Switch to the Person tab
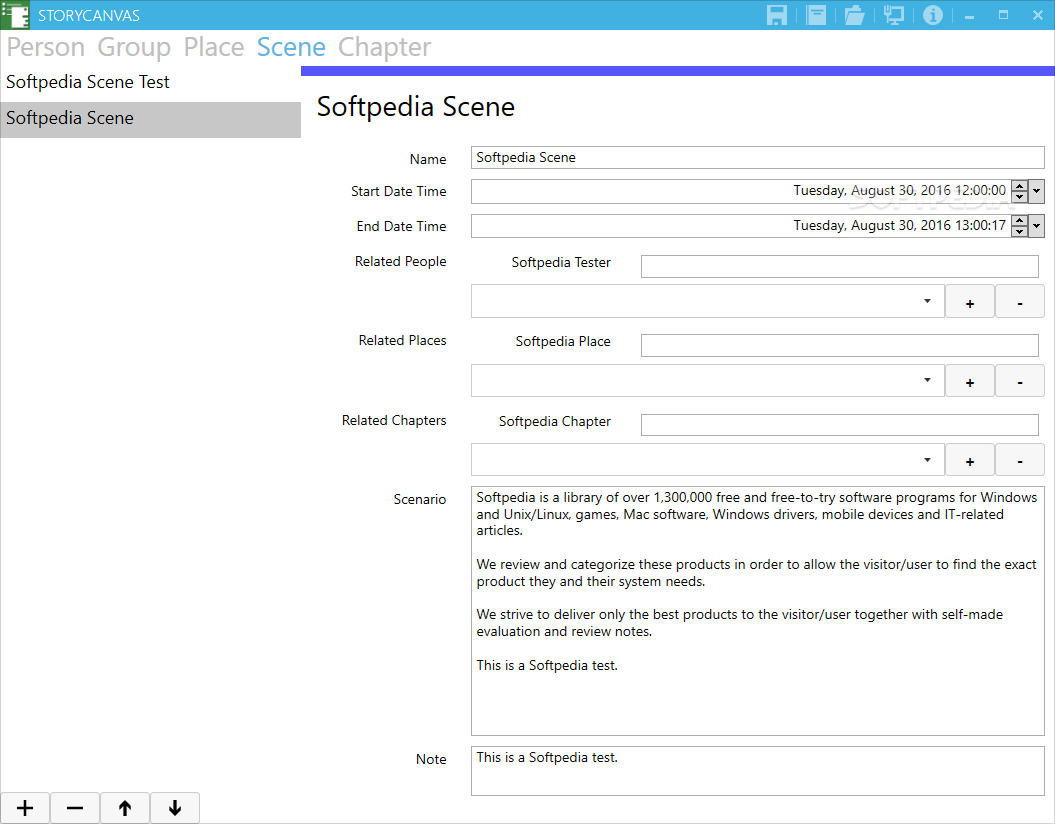Screen dimensions: 1055x824 [46, 47]
